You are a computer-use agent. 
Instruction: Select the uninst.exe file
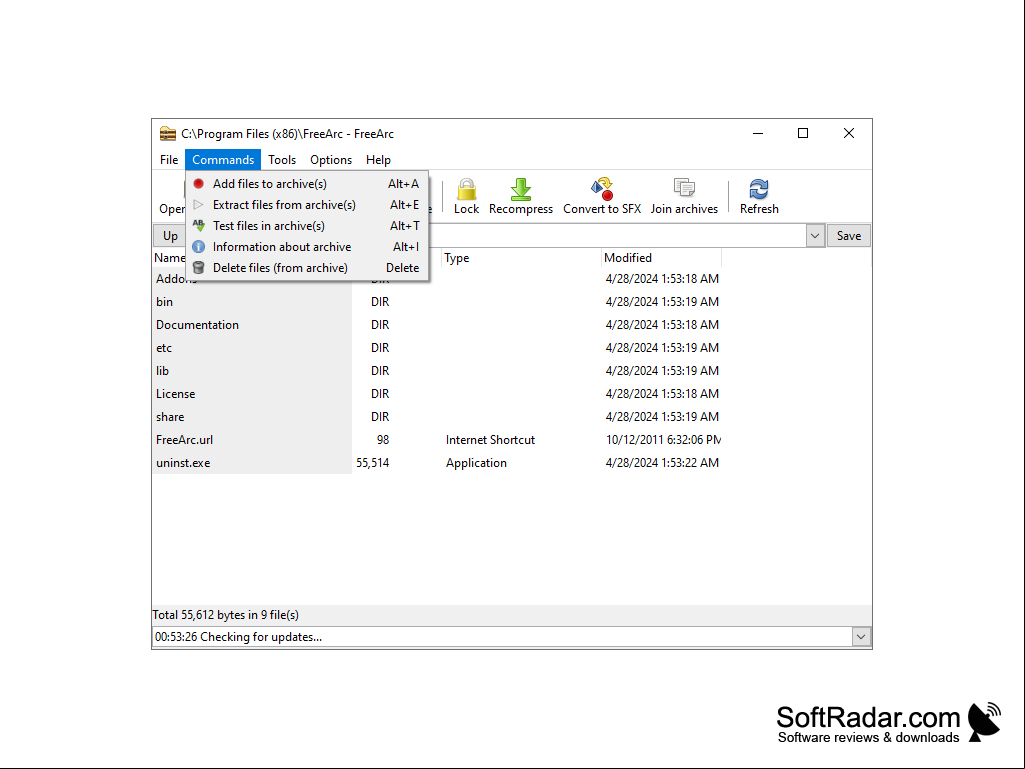[x=437, y=462]
